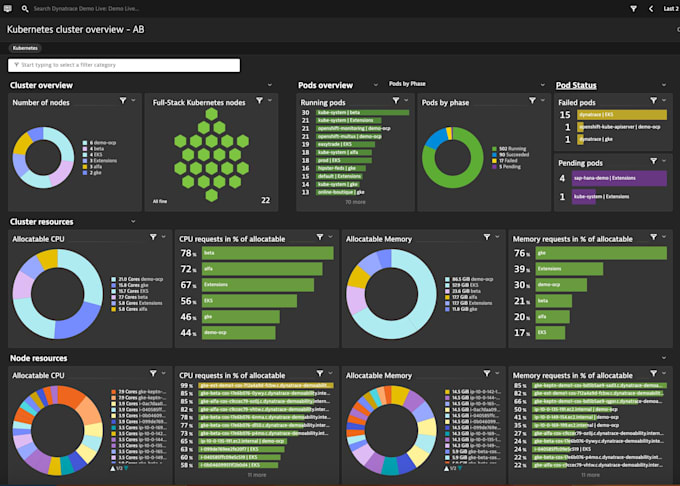Filter the Running pods tile
The image size is (680, 486).
coord(396,101)
